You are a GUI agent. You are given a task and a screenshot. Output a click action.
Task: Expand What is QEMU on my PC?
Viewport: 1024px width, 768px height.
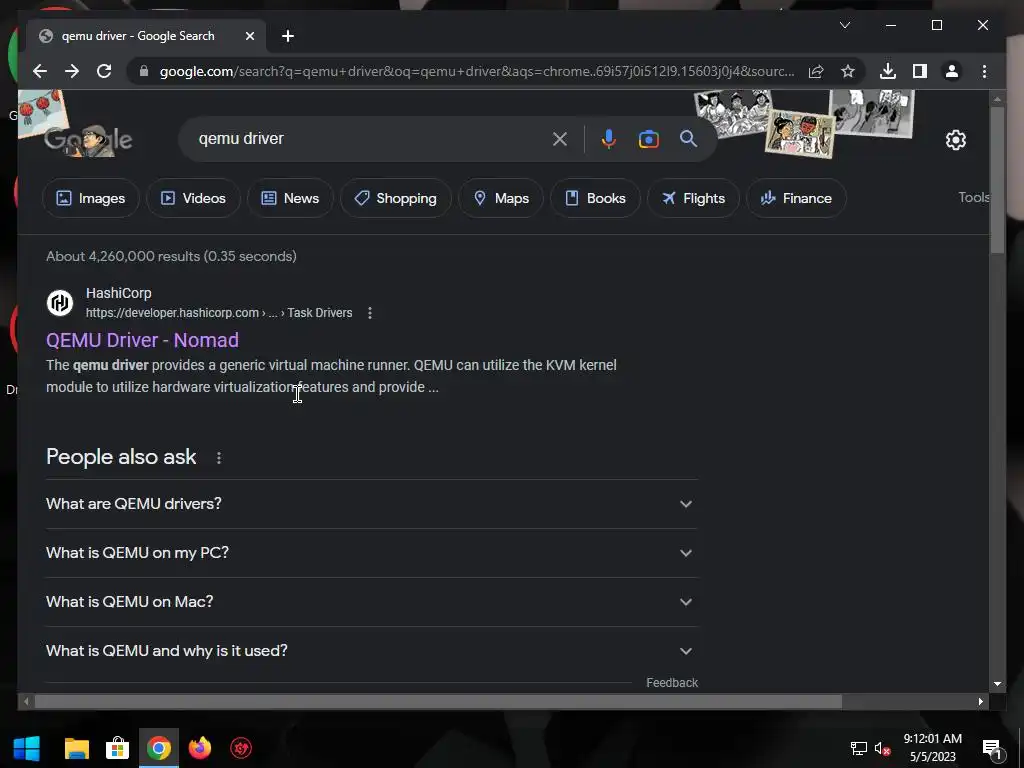coord(372,552)
